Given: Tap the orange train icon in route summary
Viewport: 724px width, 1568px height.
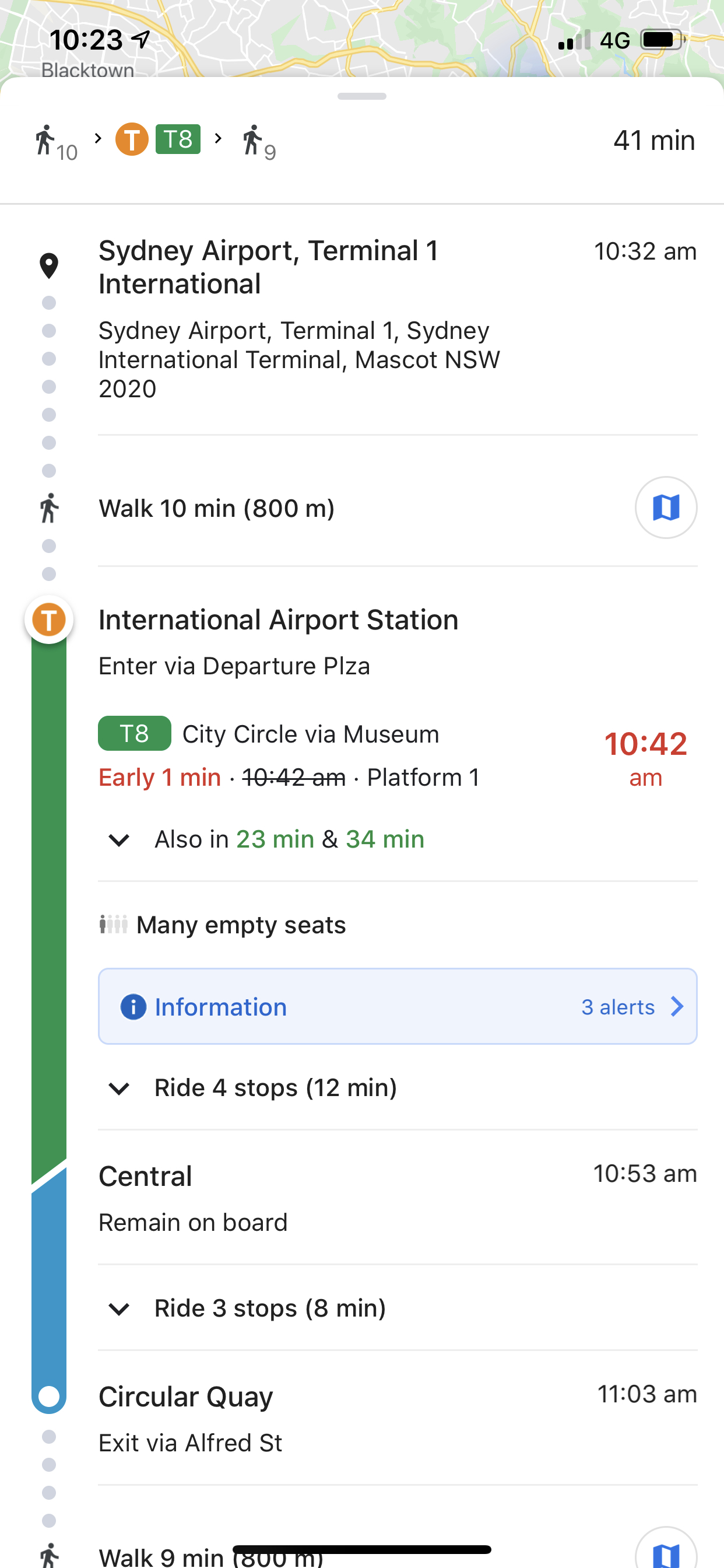Looking at the screenshot, I should [132, 139].
